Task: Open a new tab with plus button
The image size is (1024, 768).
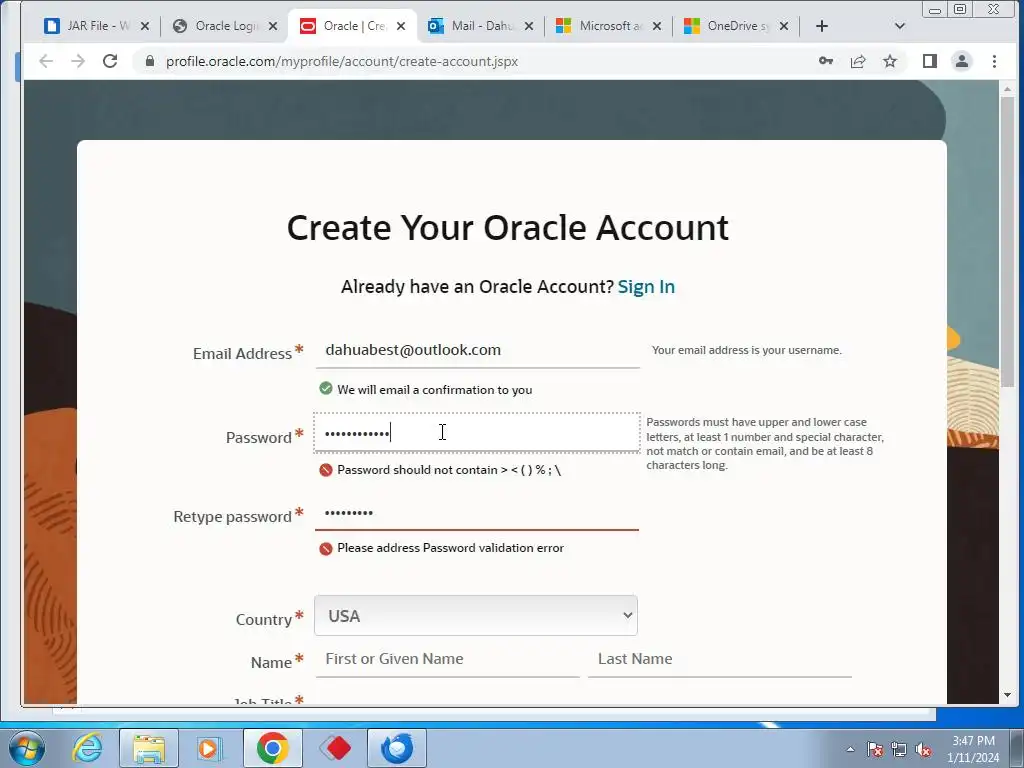Action: click(822, 26)
